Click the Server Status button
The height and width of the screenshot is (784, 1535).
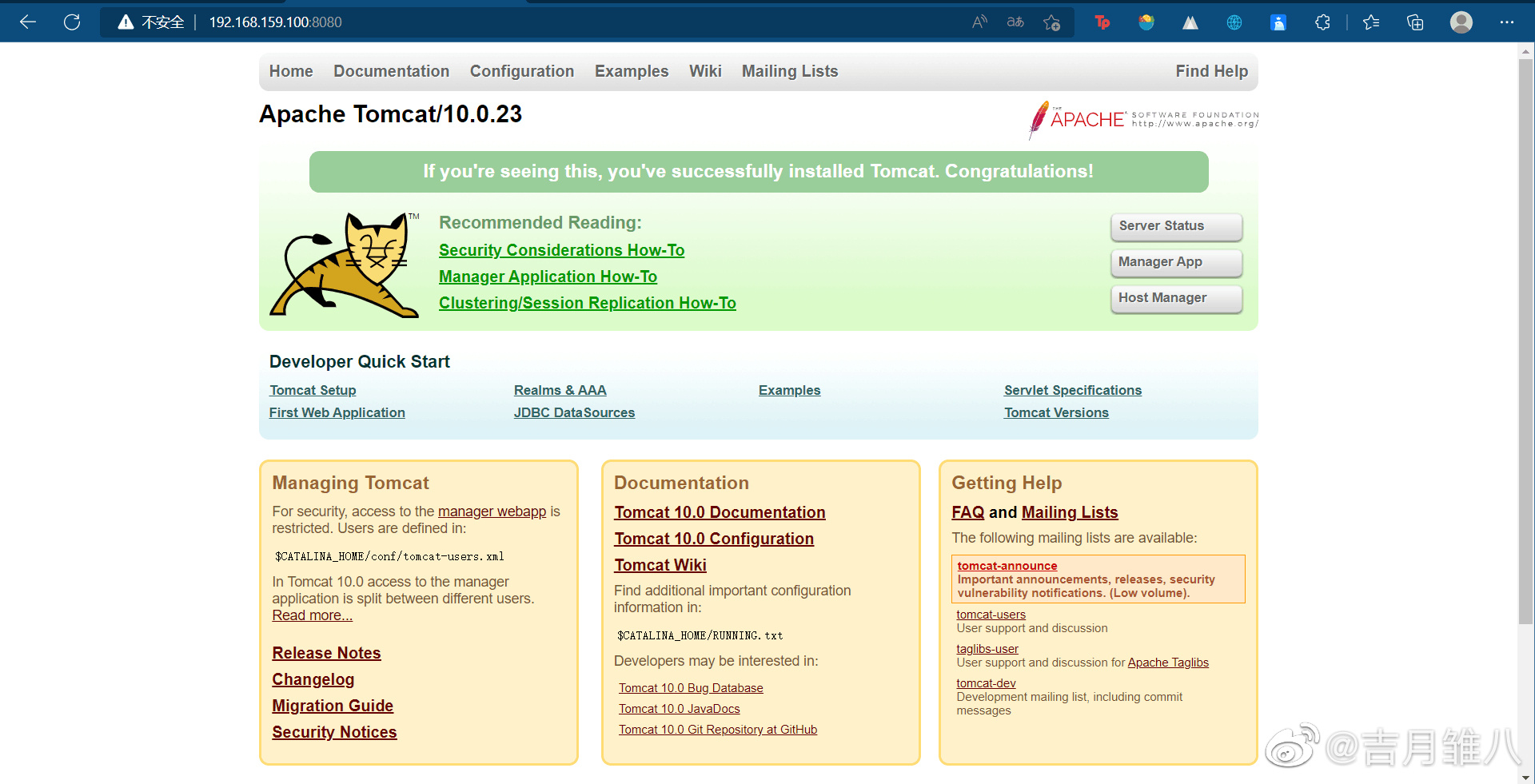1176,226
